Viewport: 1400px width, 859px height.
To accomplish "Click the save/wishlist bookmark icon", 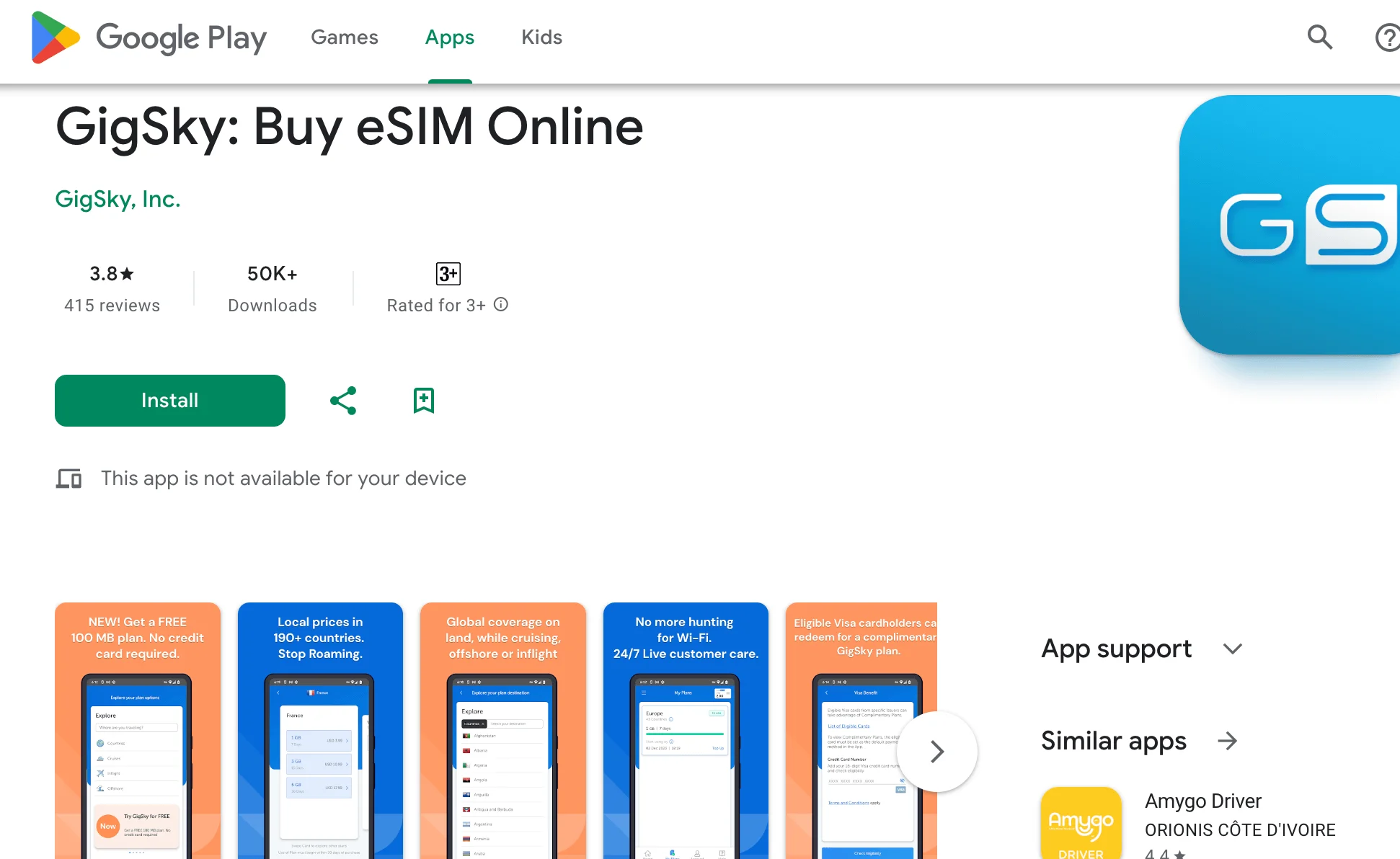I will coord(424,400).
